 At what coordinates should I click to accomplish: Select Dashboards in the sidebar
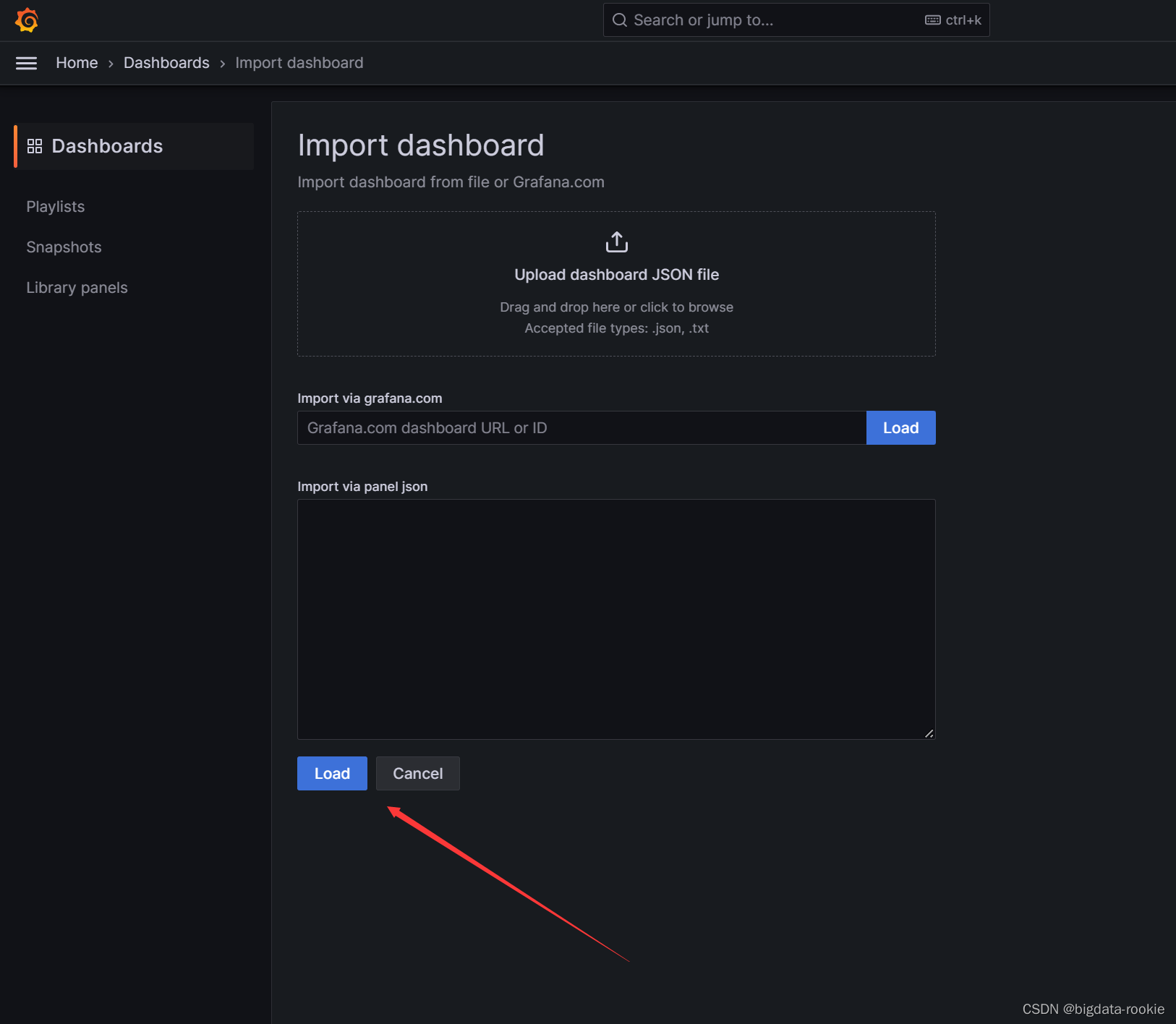pos(135,146)
